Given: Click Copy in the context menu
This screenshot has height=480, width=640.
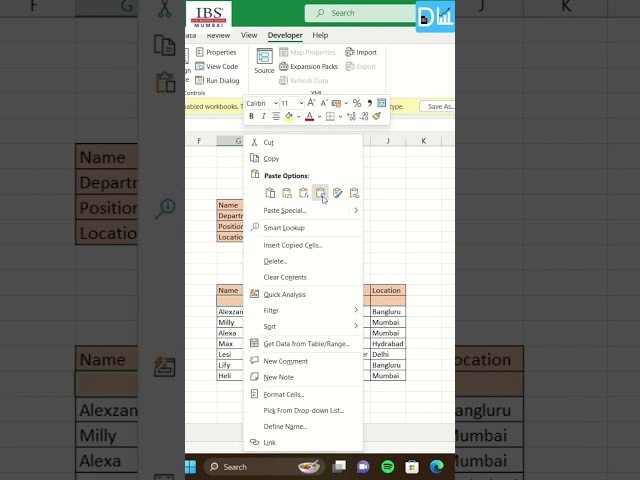Looking at the screenshot, I should tap(303, 158).
